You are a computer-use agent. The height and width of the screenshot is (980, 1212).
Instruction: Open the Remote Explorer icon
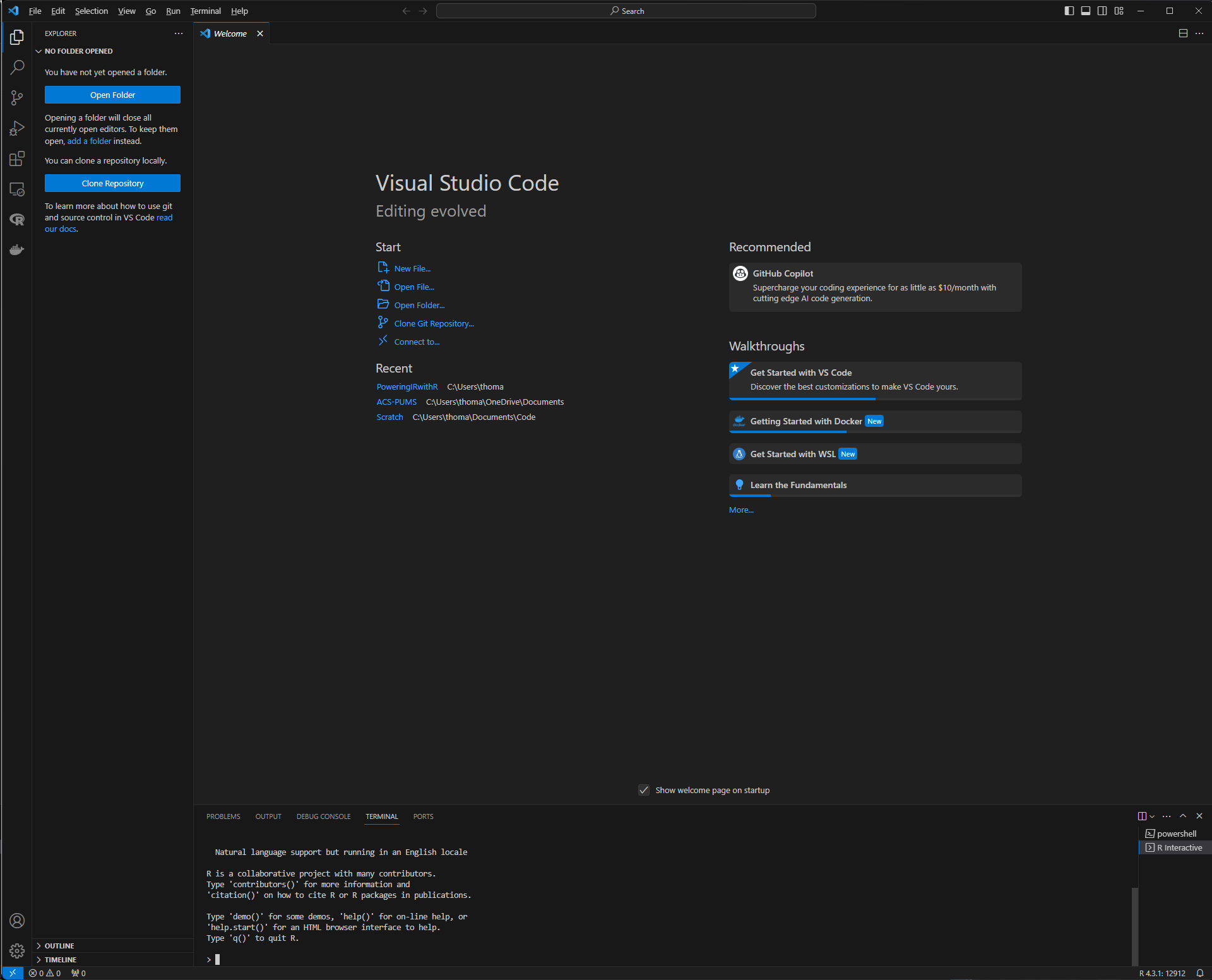click(17, 189)
